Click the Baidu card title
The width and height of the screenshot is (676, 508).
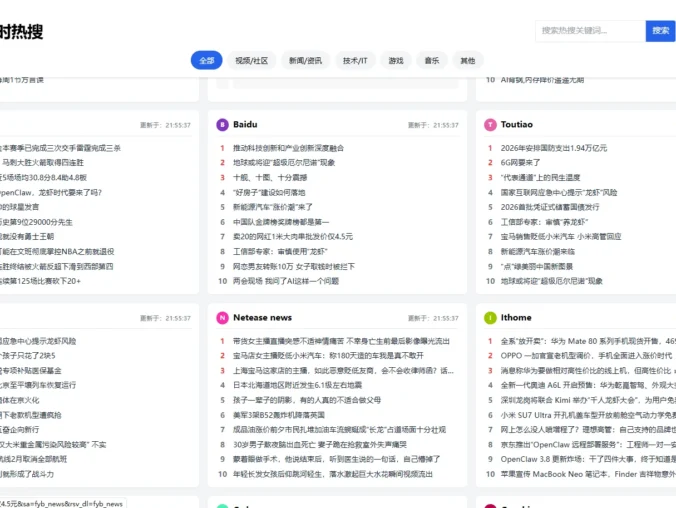click(245, 125)
